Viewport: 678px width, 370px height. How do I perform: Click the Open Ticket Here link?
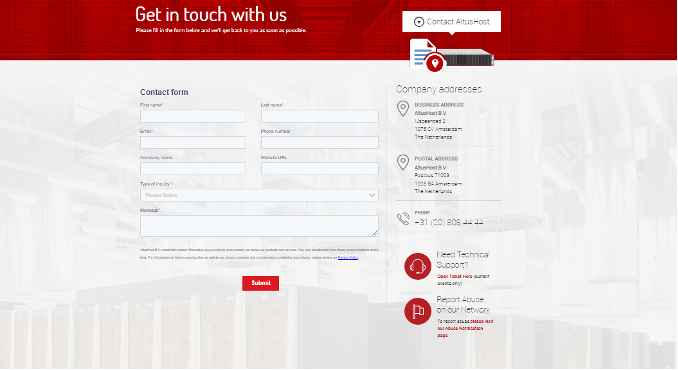coord(455,276)
